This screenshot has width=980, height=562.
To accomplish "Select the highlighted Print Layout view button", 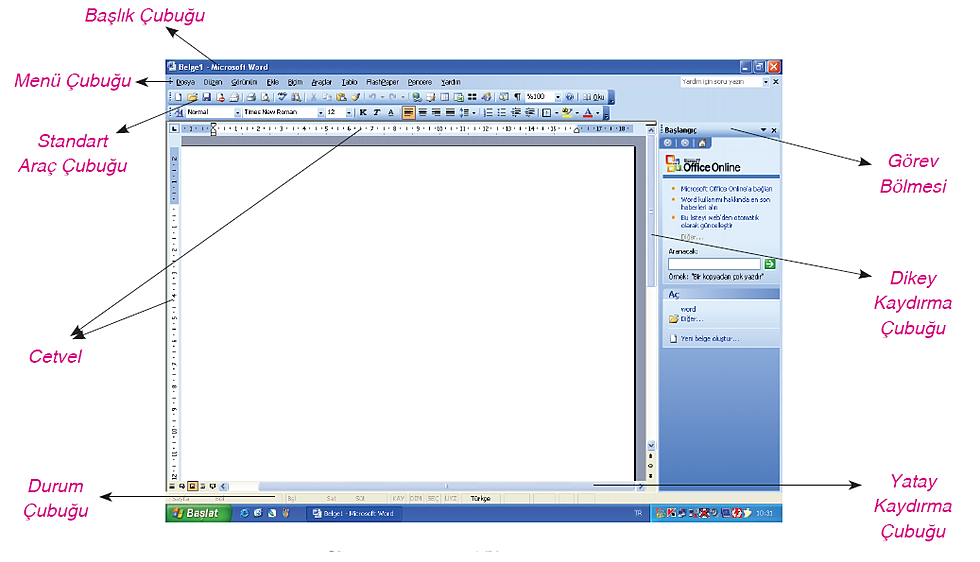I will coord(192,486).
